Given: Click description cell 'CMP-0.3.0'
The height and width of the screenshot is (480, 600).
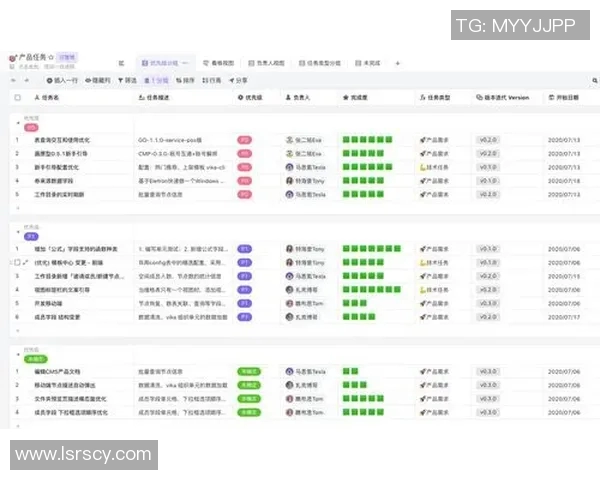Looking at the screenshot, I should [178, 153].
